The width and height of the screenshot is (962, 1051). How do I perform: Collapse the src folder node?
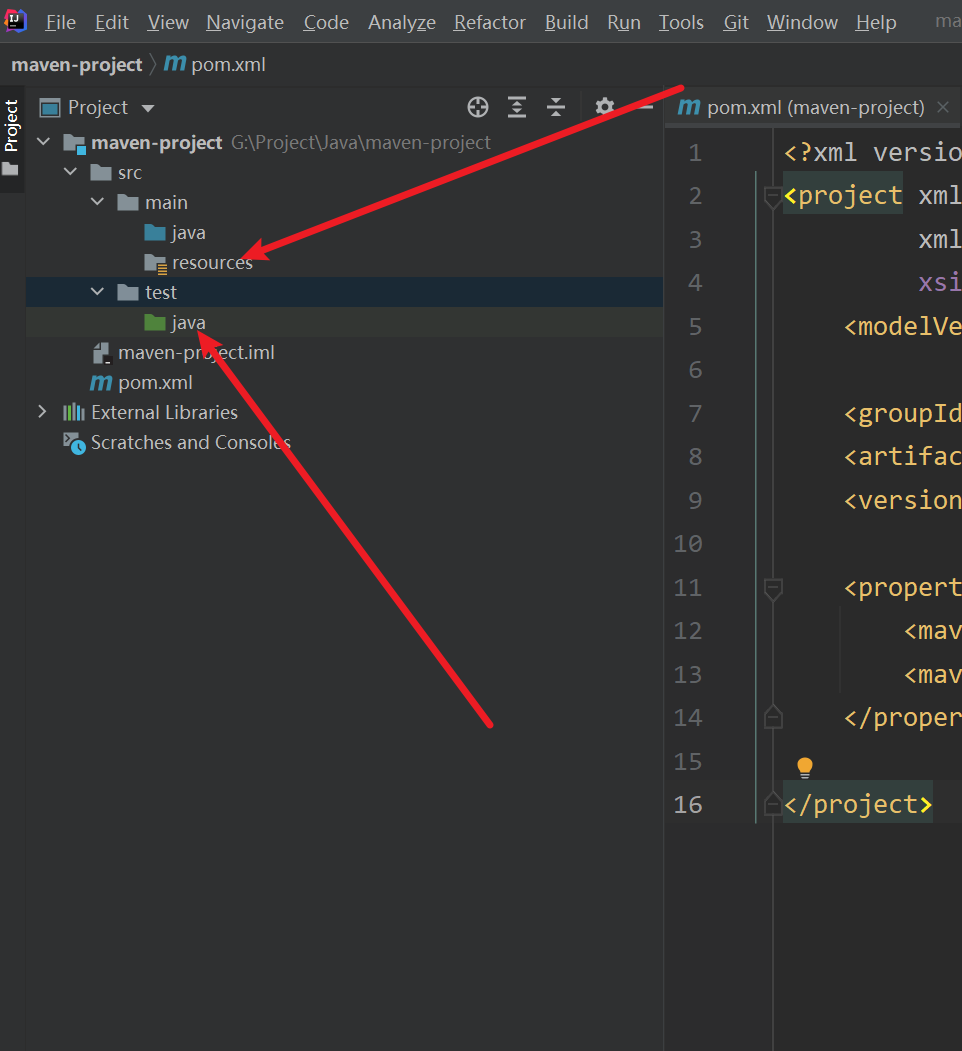(70, 172)
